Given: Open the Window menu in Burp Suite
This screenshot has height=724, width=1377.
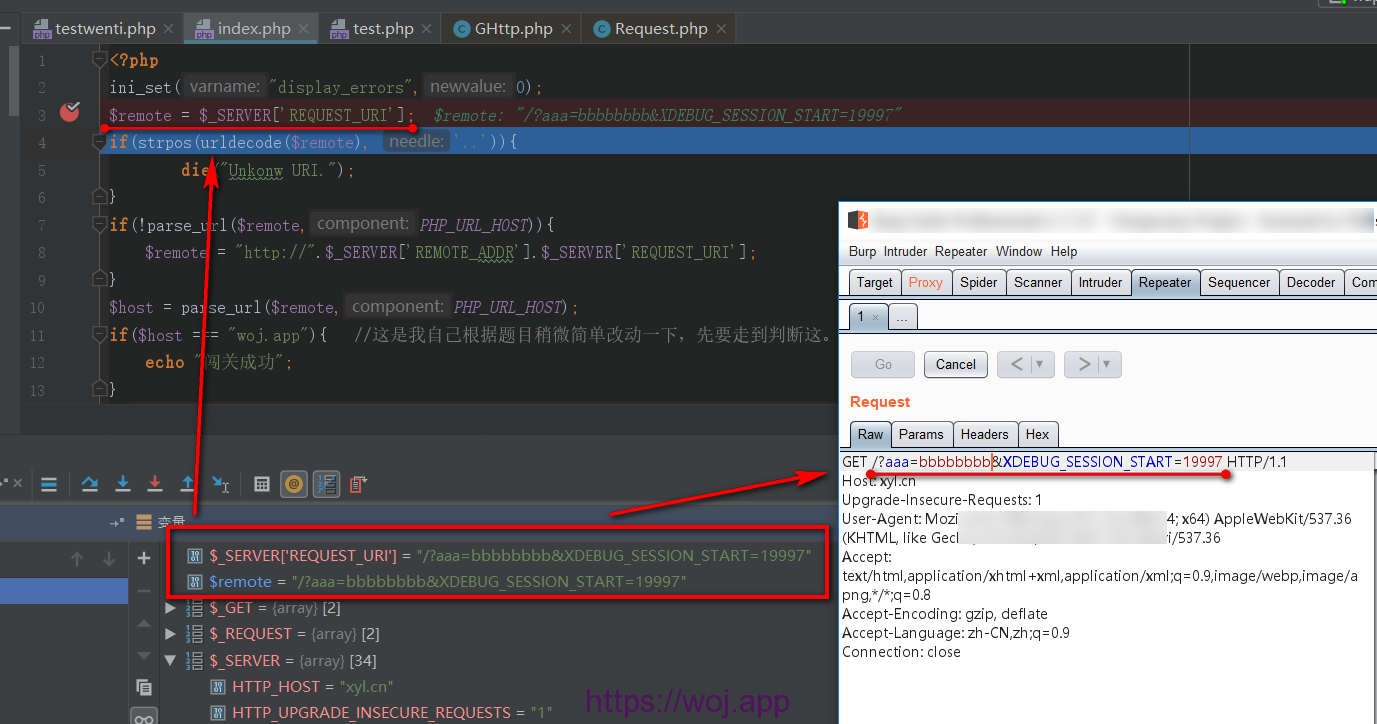Looking at the screenshot, I should click(1019, 251).
